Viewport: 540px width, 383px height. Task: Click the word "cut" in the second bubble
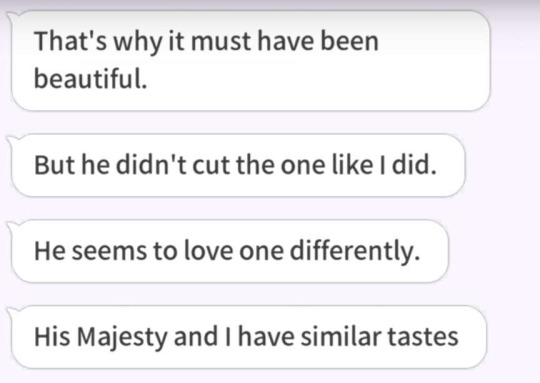click(211, 165)
